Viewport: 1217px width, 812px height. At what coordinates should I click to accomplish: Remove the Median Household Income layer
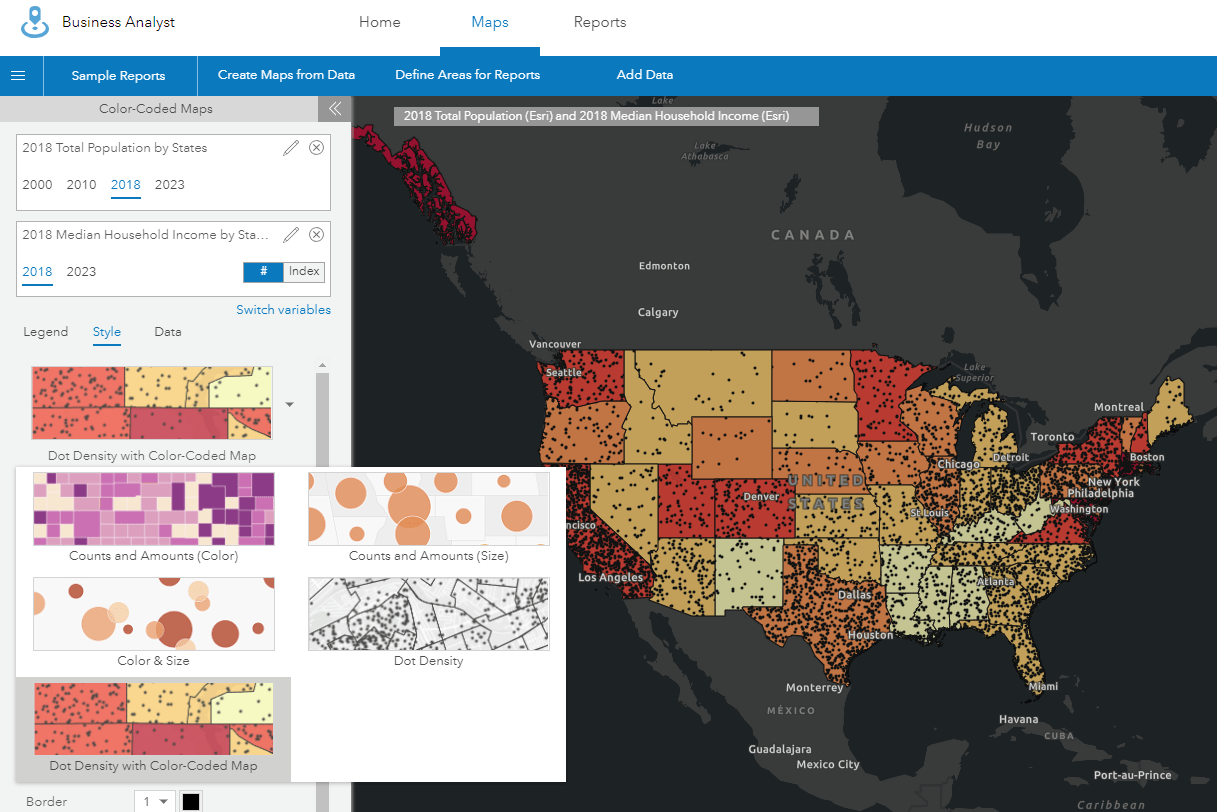[x=316, y=234]
